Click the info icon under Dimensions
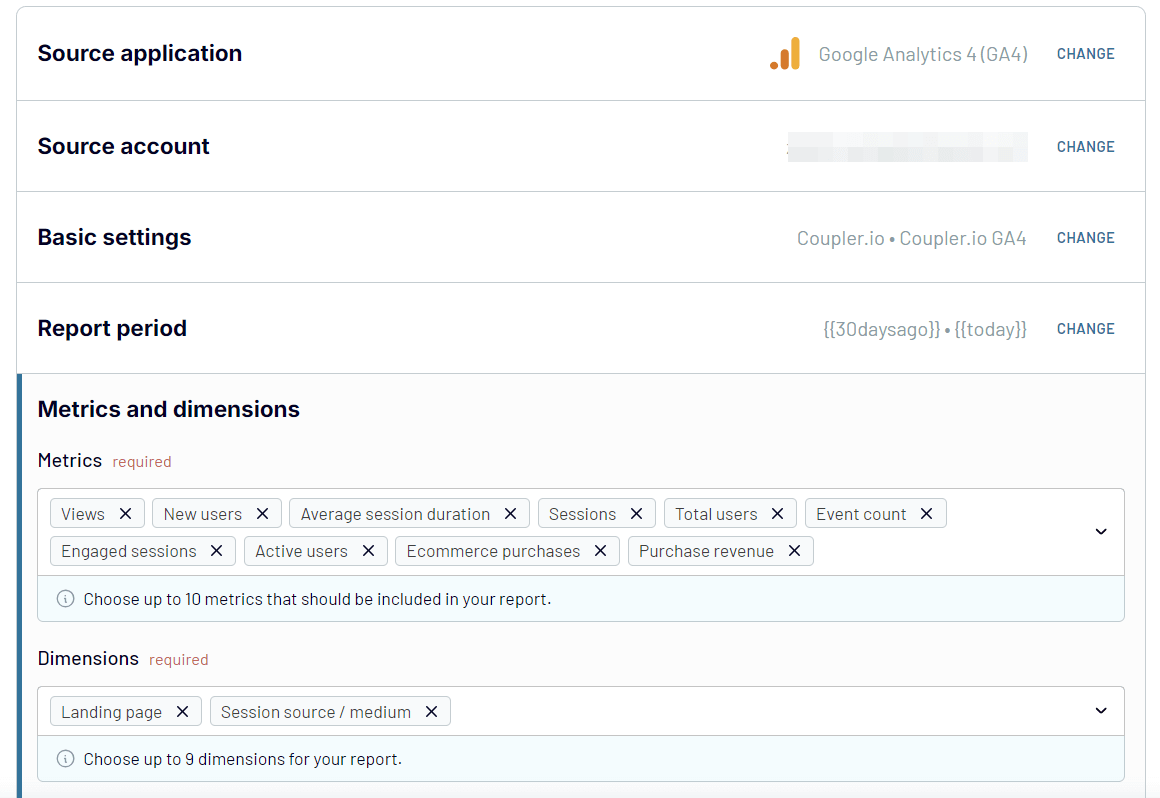This screenshot has height=798, width=1160. pos(66,759)
